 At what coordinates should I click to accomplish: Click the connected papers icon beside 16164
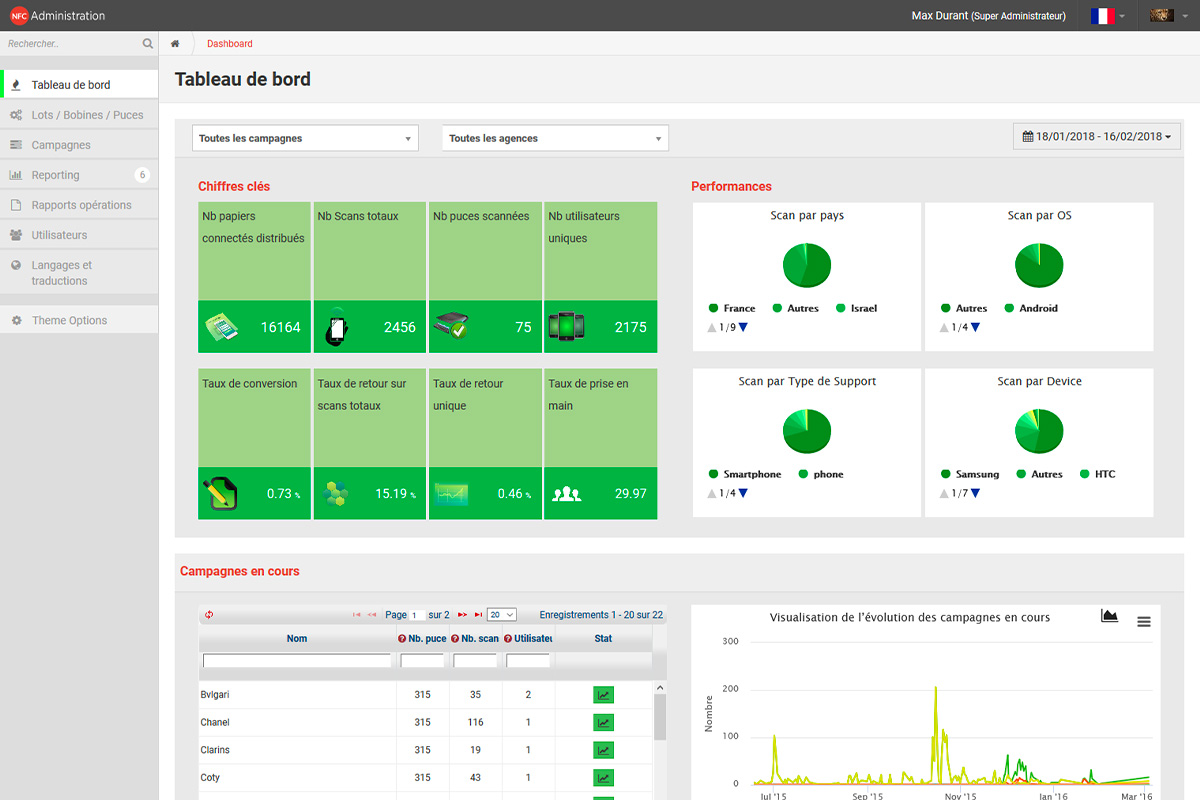(x=221, y=327)
